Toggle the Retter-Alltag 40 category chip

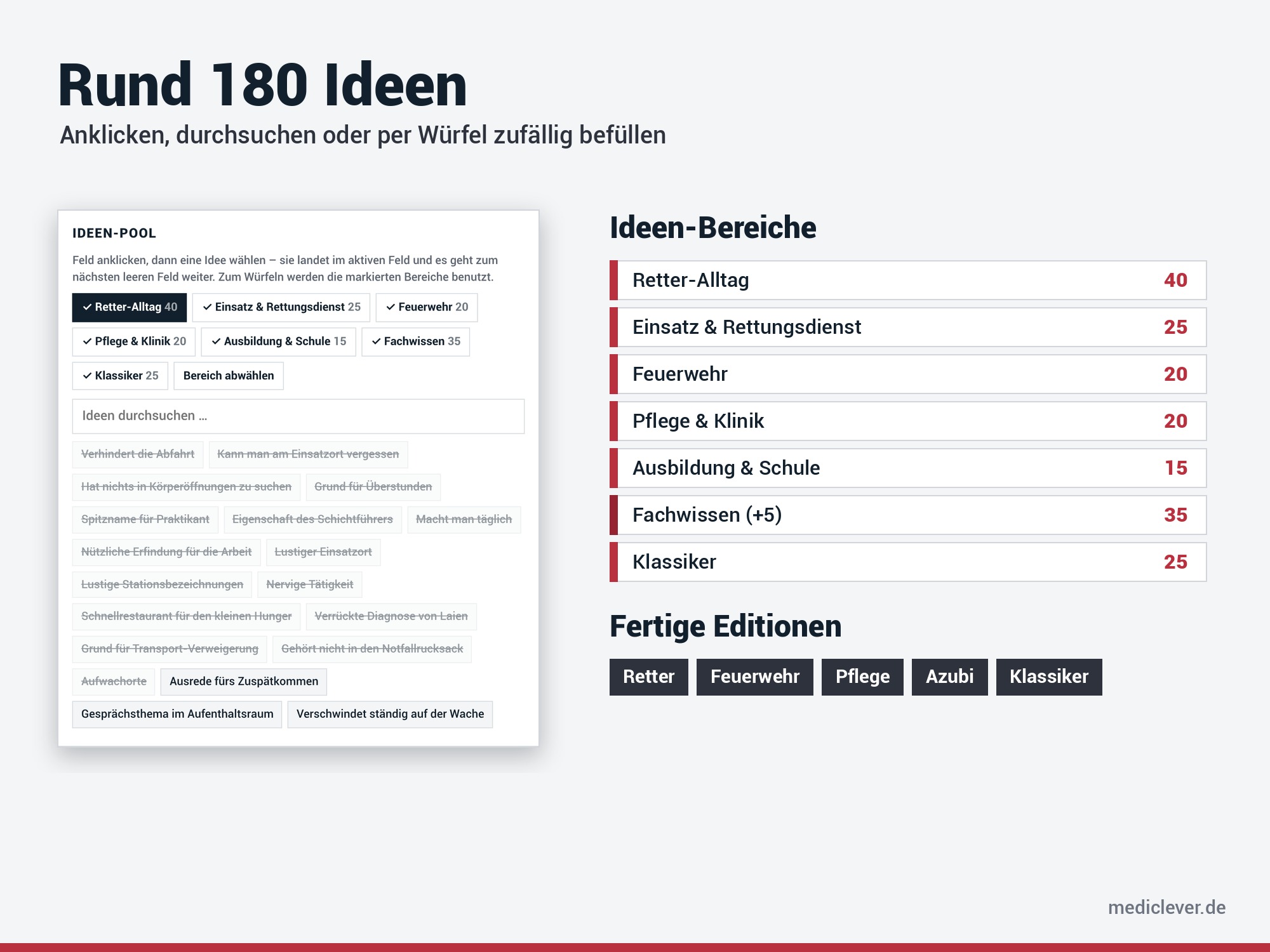pos(130,307)
